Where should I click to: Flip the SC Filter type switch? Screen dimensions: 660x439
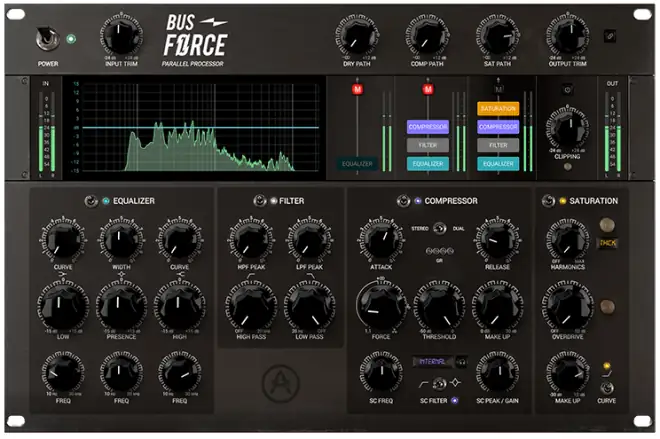(x=439, y=383)
